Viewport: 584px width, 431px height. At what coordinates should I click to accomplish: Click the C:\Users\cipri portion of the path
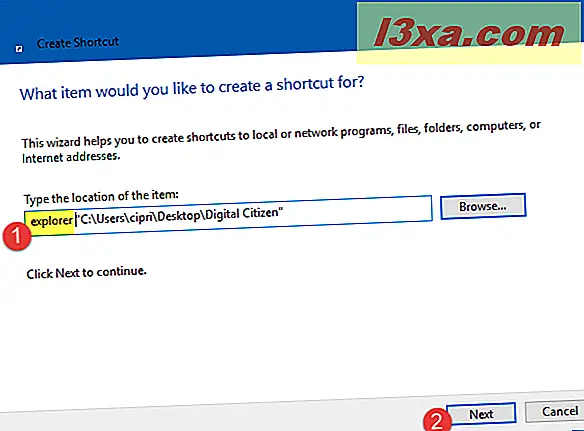click(x=115, y=218)
